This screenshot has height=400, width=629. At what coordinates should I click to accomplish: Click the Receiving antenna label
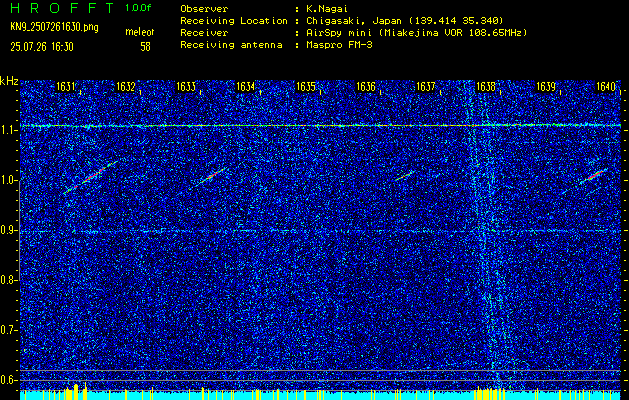coord(231,45)
